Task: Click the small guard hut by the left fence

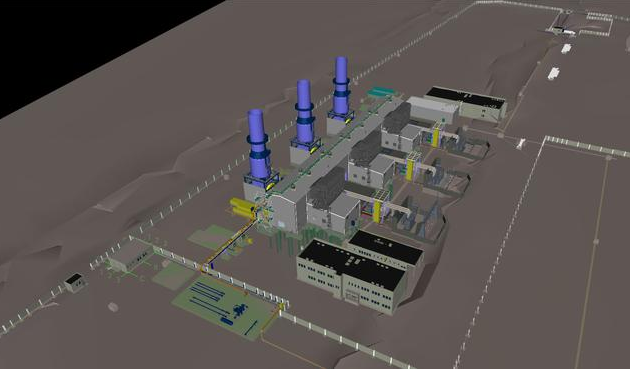Action: point(74,282)
